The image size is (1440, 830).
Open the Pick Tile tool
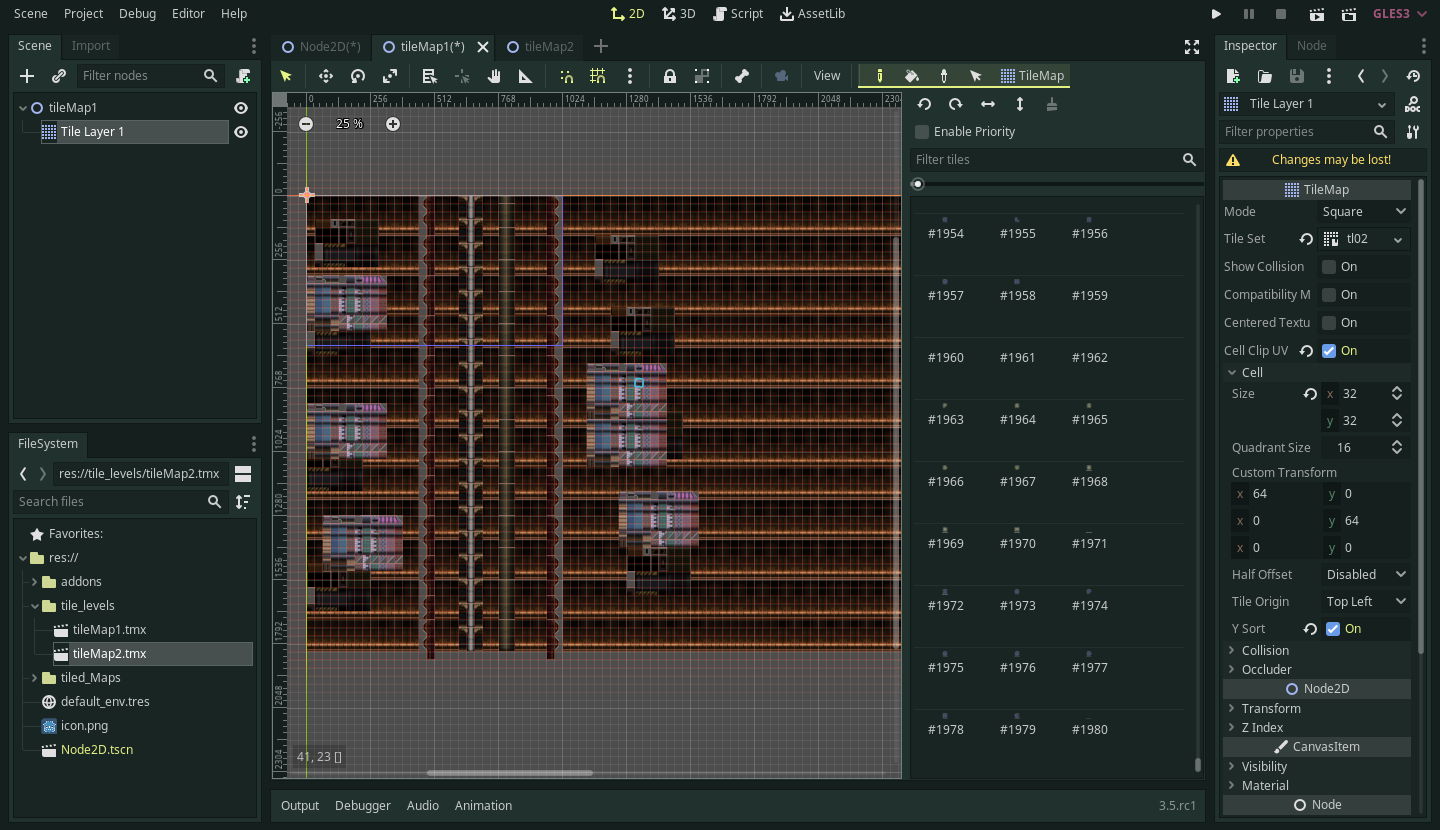[x=944, y=76]
